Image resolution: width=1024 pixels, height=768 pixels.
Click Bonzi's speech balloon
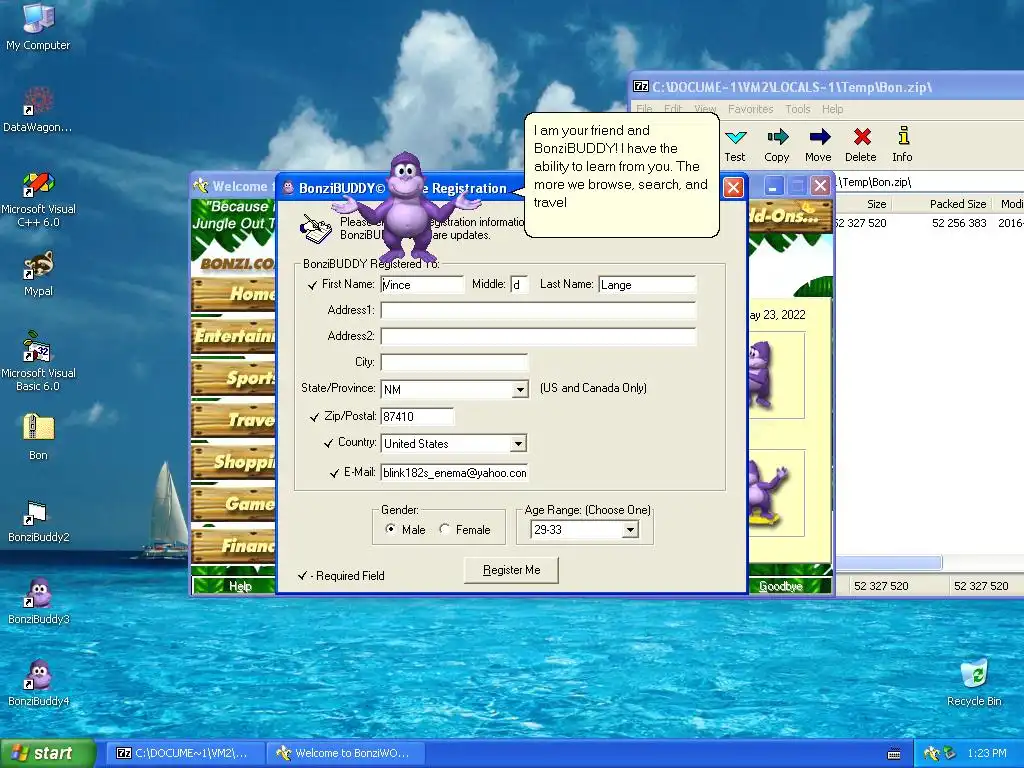click(x=622, y=175)
